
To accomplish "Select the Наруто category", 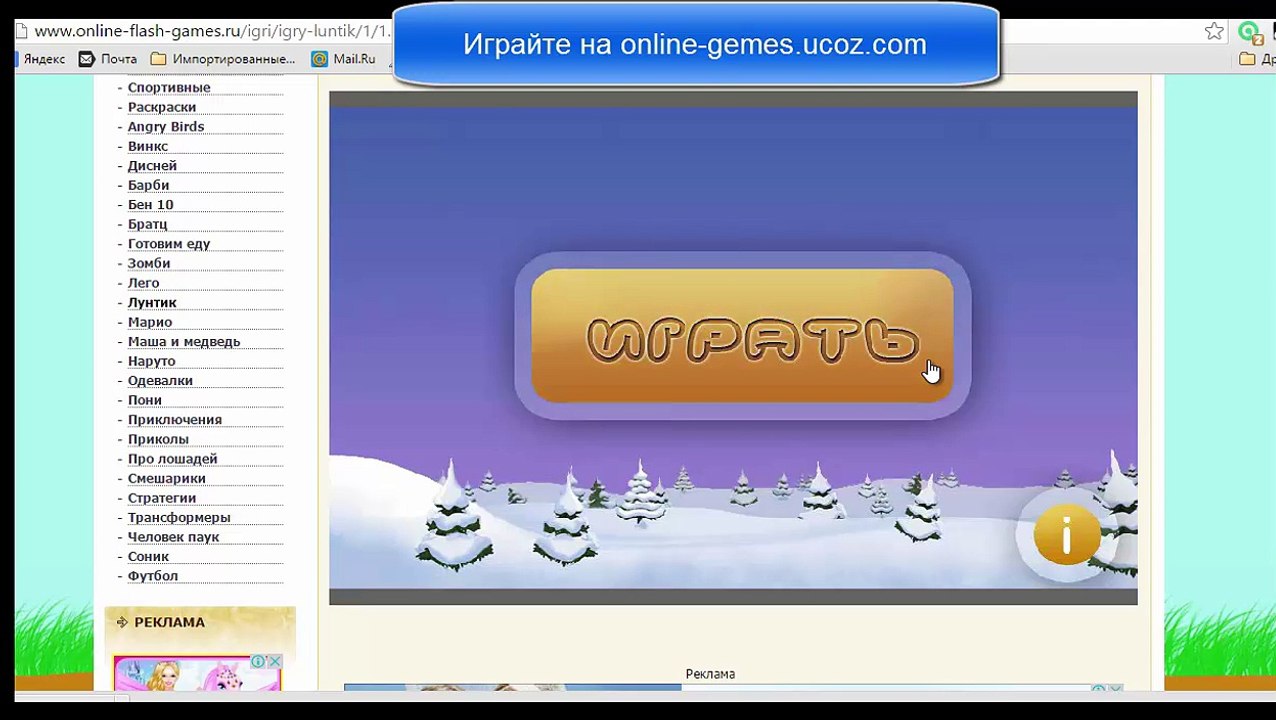I will tap(151, 361).
